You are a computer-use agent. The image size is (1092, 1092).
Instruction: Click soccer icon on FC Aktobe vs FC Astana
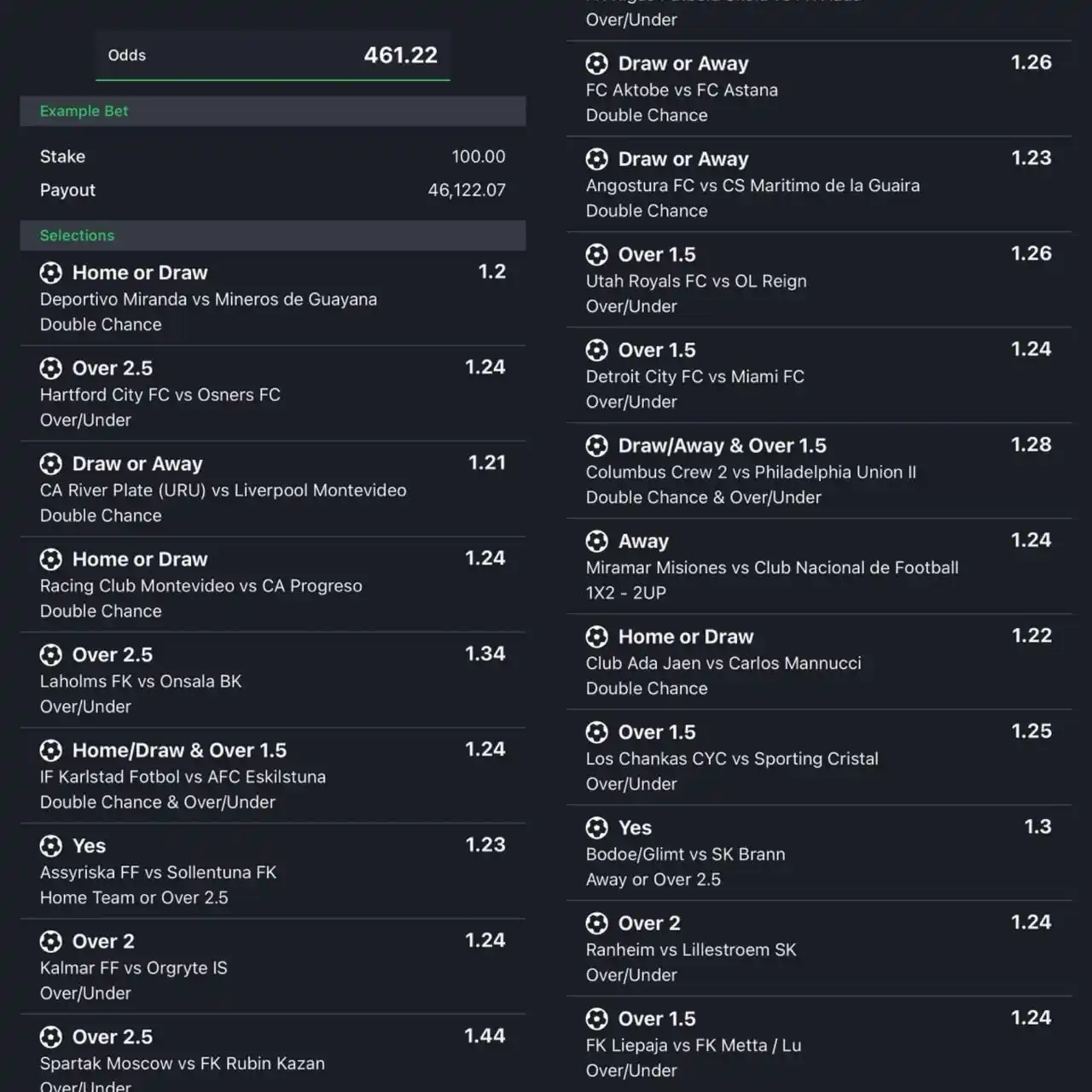pos(597,64)
